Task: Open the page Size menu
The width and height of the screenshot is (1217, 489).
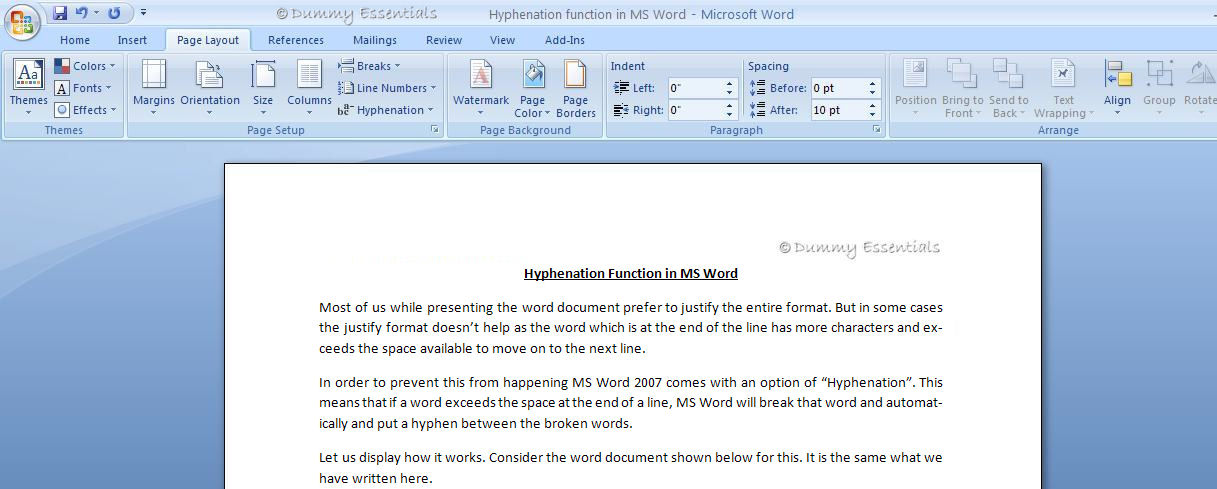Action: pyautogui.click(x=263, y=87)
